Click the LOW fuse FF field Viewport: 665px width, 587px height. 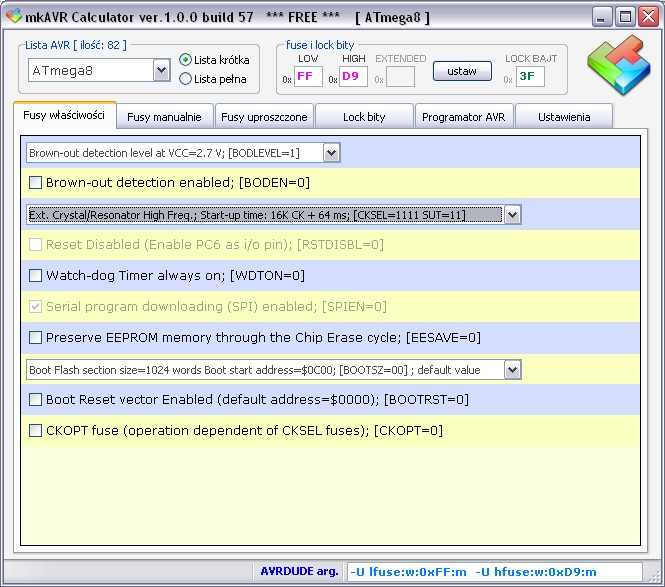[x=308, y=76]
